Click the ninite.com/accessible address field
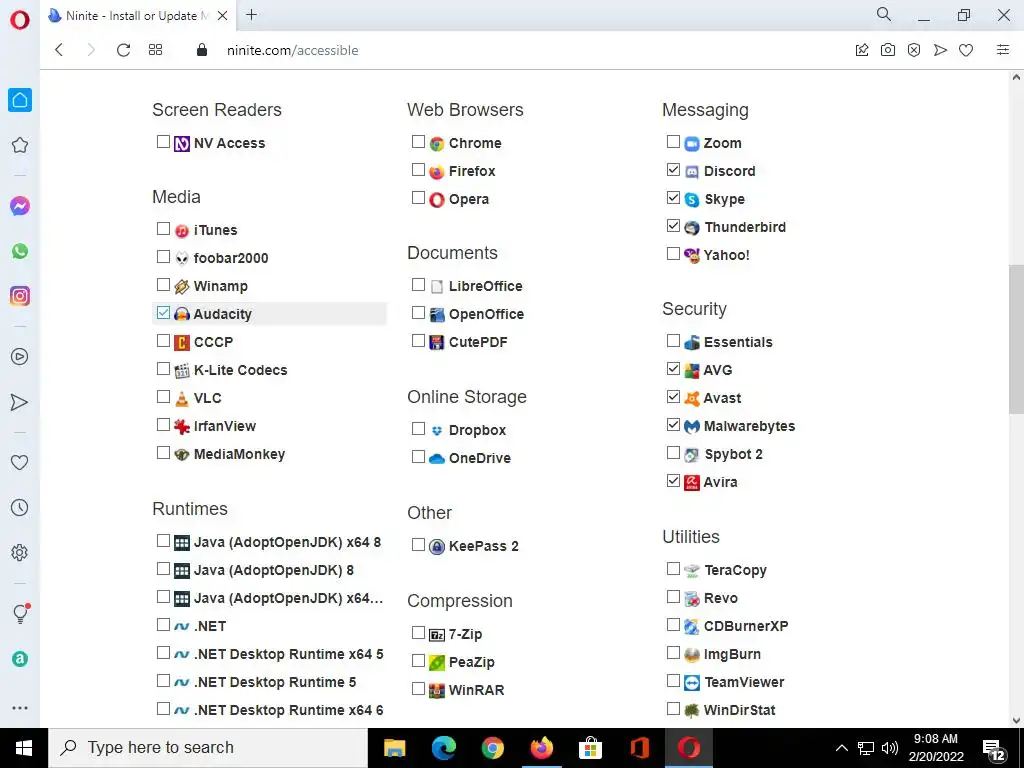Image resolution: width=1024 pixels, height=768 pixels. click(x=293, y=50)
